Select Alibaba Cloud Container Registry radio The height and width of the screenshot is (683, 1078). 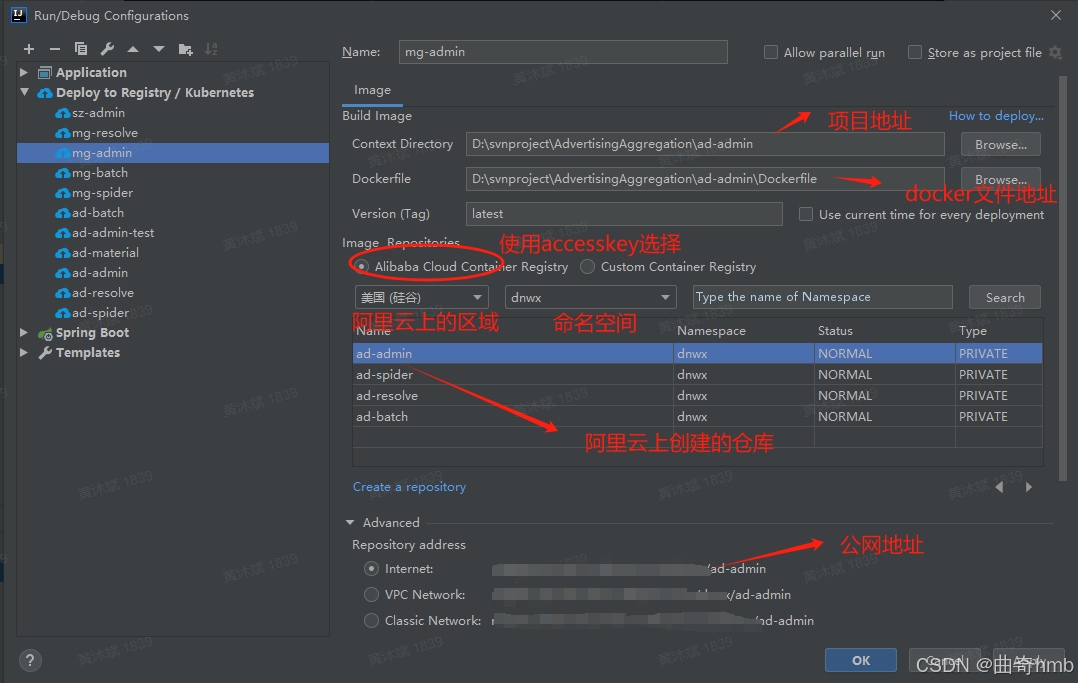(362, 266)
